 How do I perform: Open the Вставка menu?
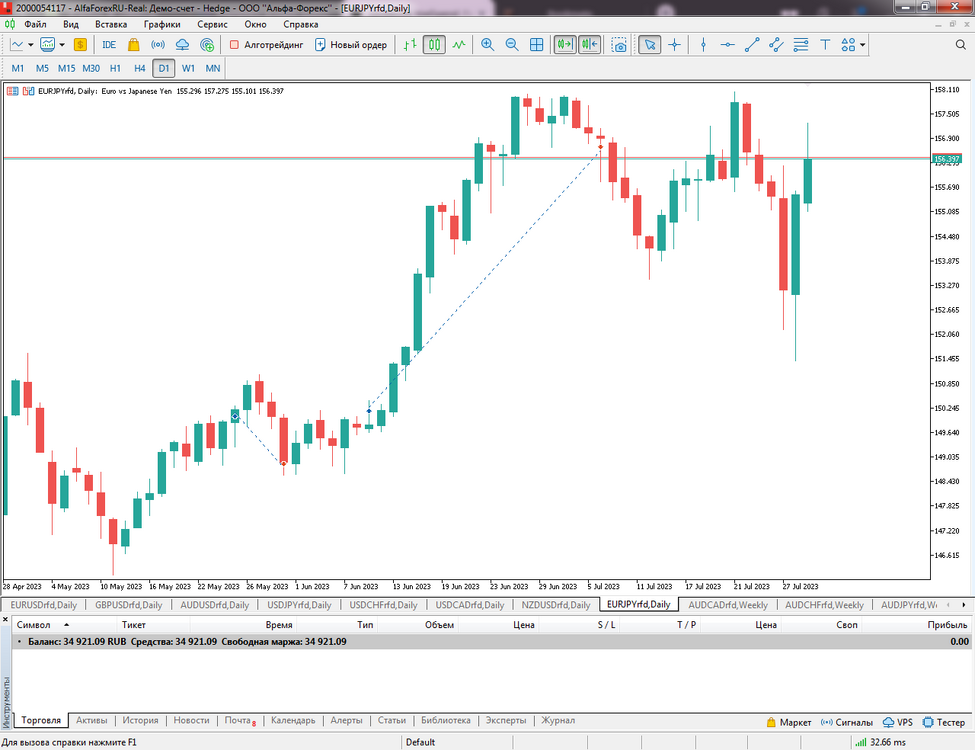coord(111,24)
